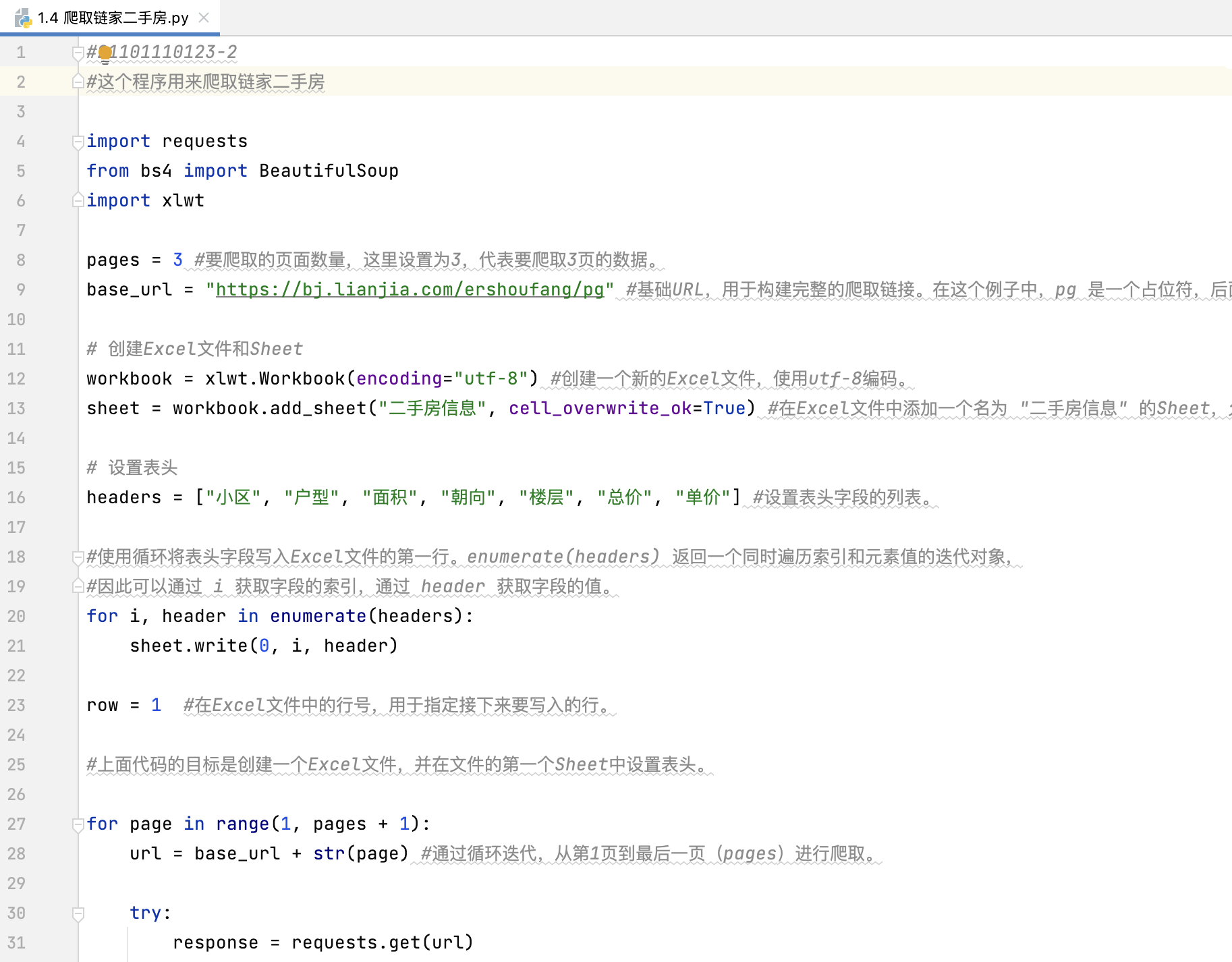The image size is (1232, 962).
Task: Close the 爬取链家二手房.py tab
Action: [204, 18]
